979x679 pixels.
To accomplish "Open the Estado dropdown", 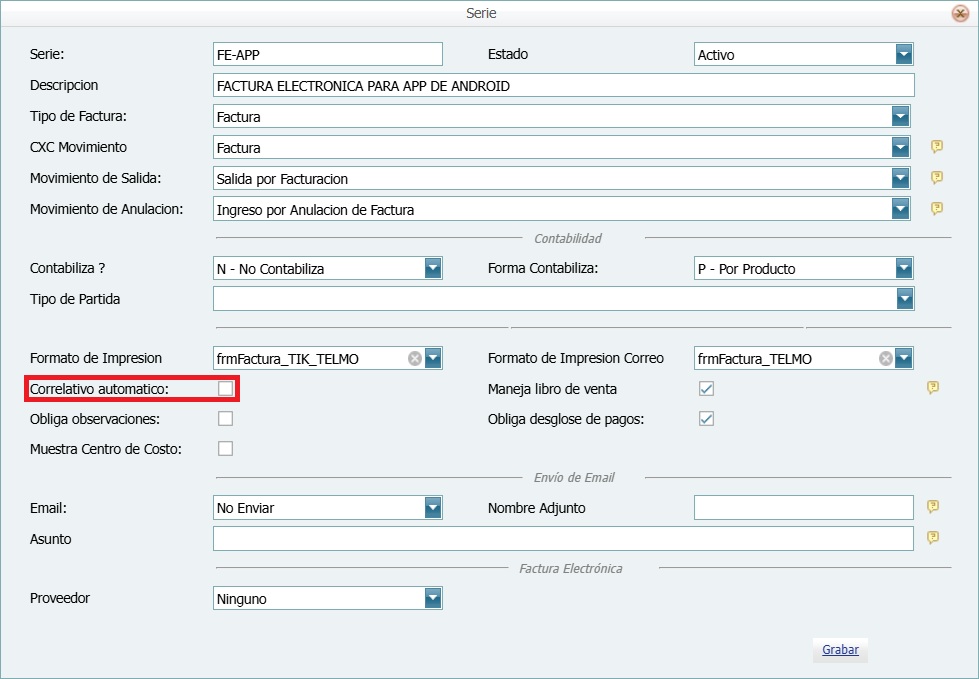I will coord(906,54).
